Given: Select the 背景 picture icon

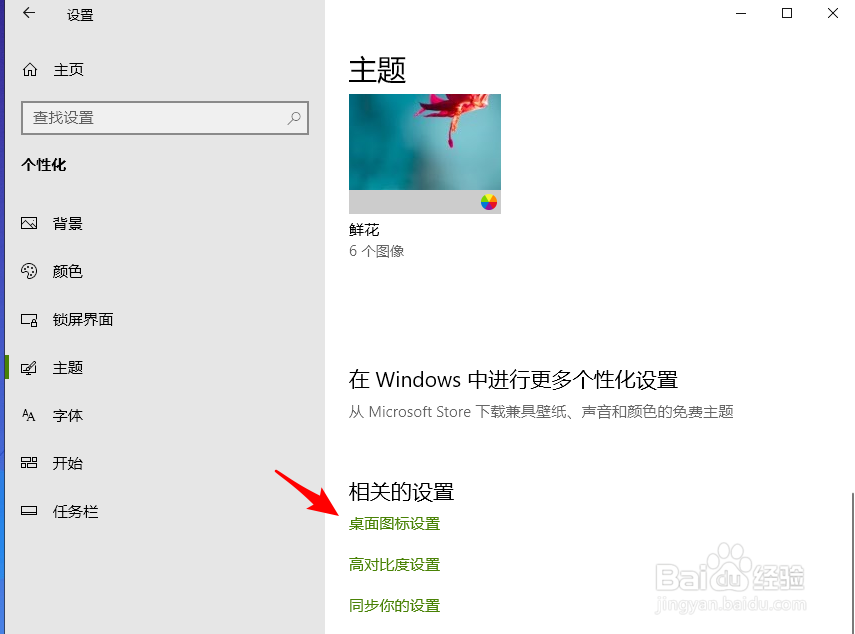Looking at the screenshot, I should (x=29, y=223).
